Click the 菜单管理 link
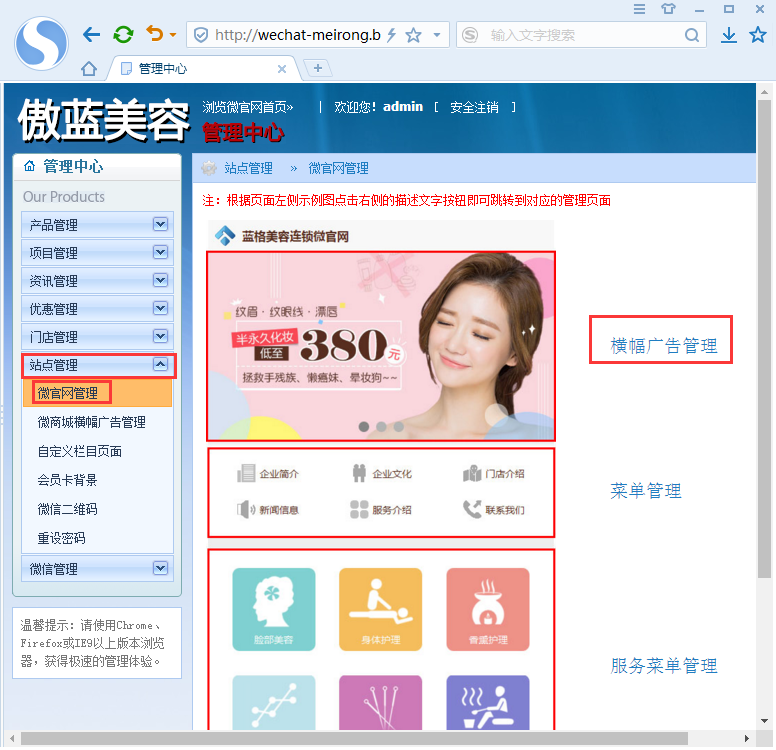Screen dimensions: 776x750 646,491
